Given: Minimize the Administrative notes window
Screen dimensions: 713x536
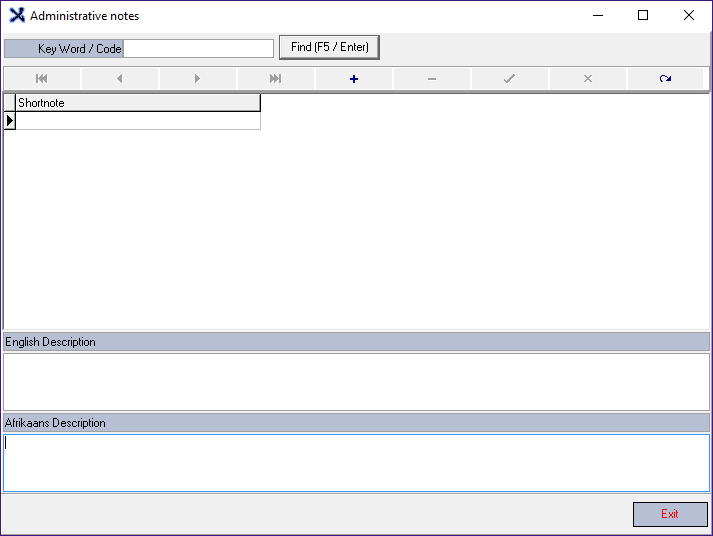Looking at the screenshot, I should click(598, 15).
